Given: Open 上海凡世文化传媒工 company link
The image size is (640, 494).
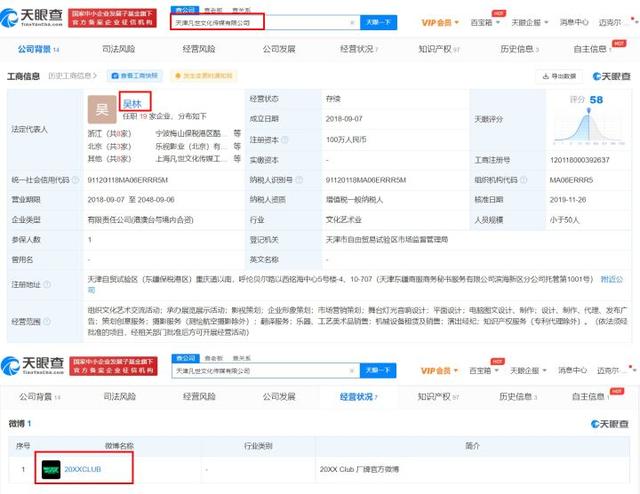Looking at the screenshot, I should pos(191,159).
